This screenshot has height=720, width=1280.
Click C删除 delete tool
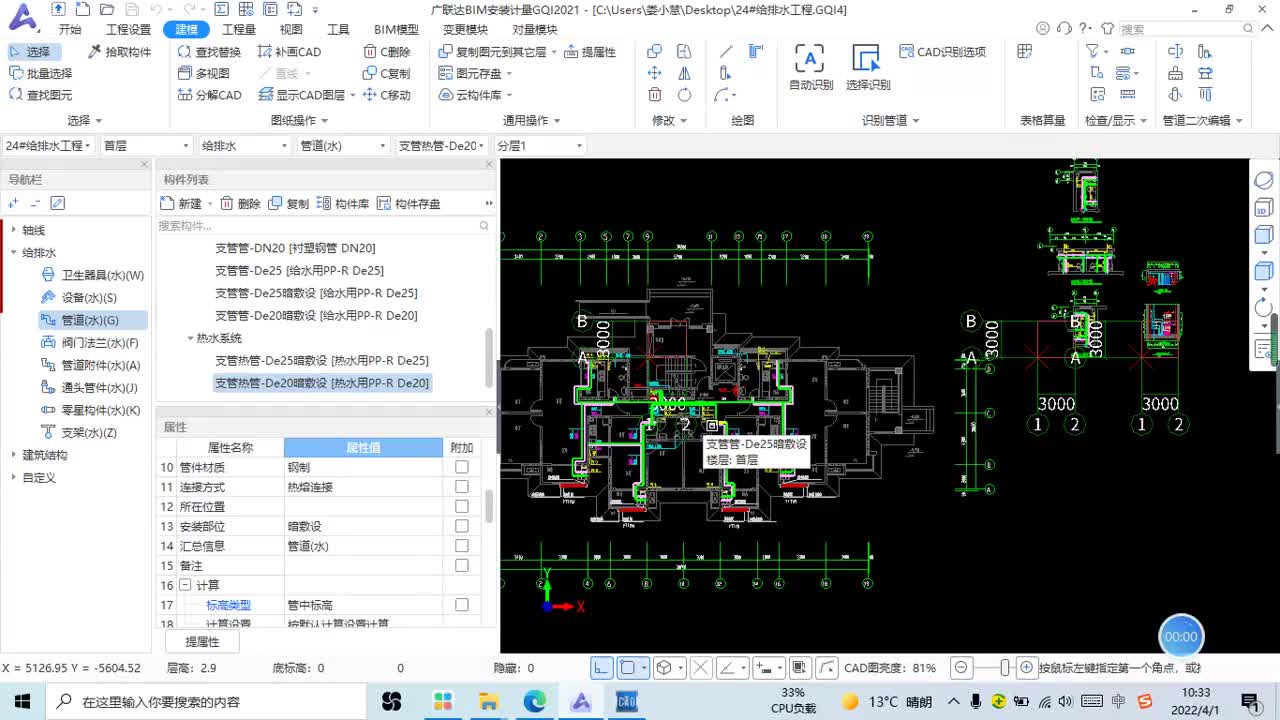point(387,52)
